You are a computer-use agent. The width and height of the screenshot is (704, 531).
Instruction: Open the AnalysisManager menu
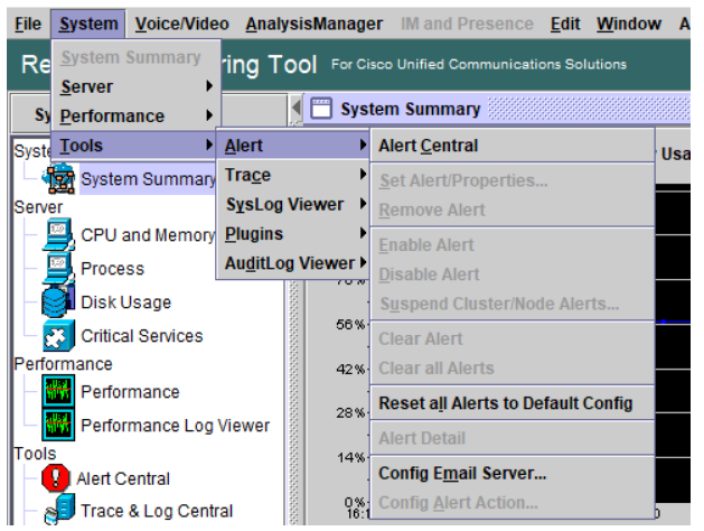tap(313, 23)
